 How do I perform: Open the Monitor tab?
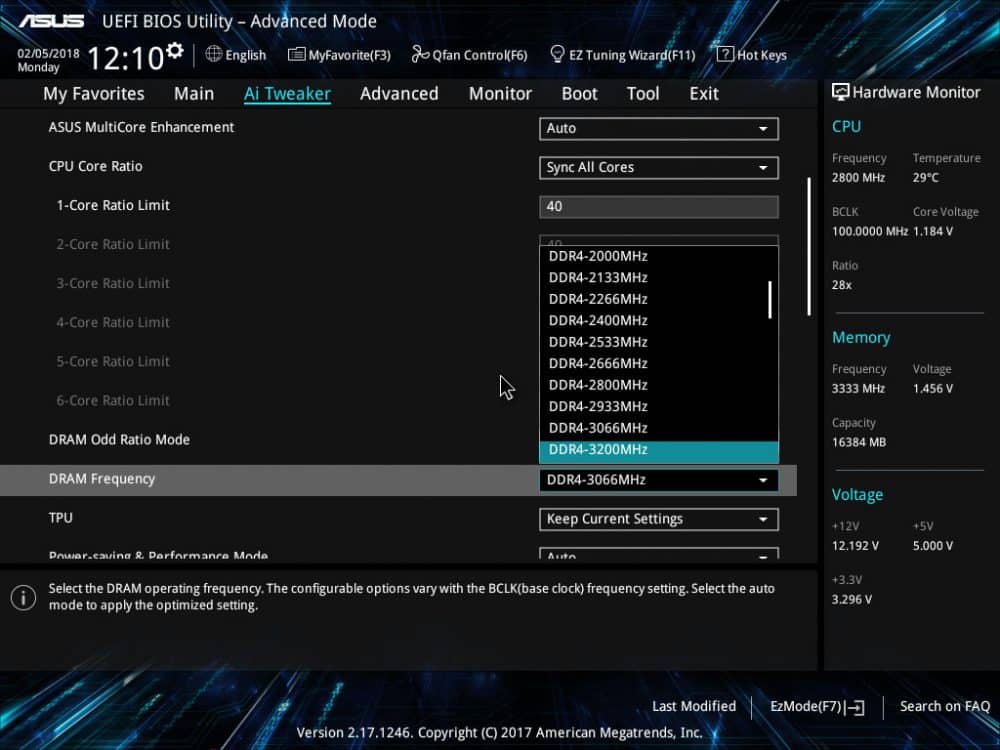[x=500, y=94]
